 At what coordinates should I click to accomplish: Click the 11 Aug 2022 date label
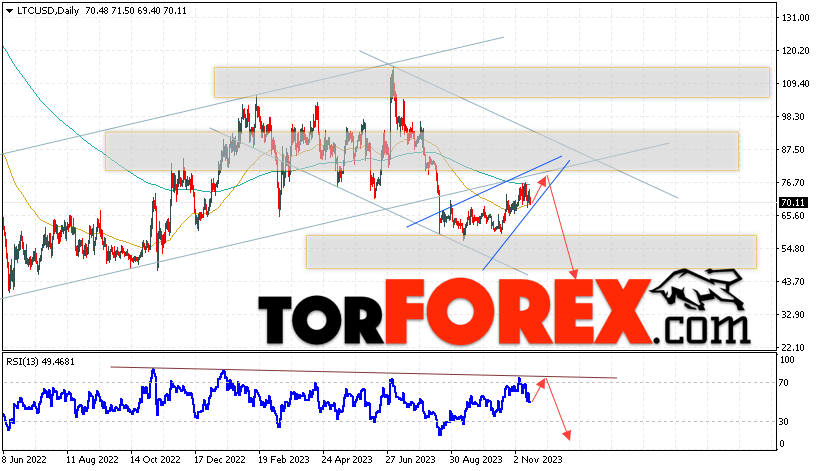point(92,460)
